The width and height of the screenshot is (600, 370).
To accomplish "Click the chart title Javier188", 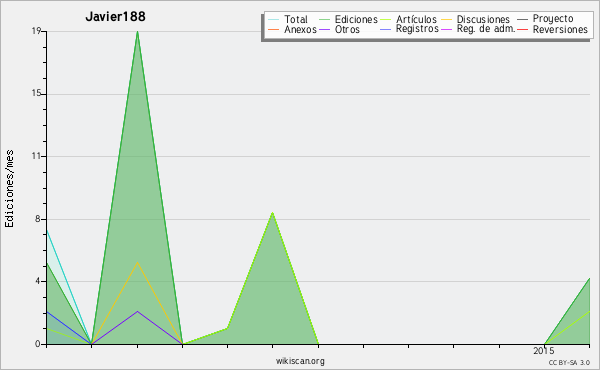I will tap(115, 16).
